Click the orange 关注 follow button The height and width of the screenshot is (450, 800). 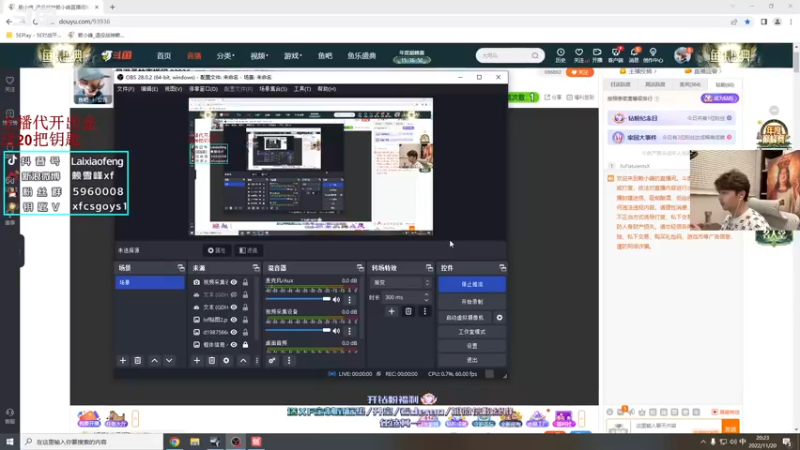pos(580,72)
